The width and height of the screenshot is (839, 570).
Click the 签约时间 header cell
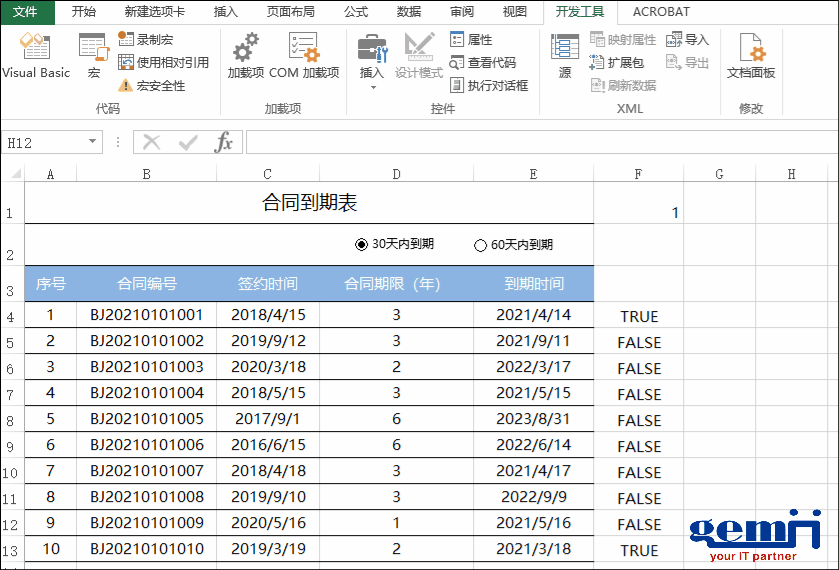click(268, 284)
